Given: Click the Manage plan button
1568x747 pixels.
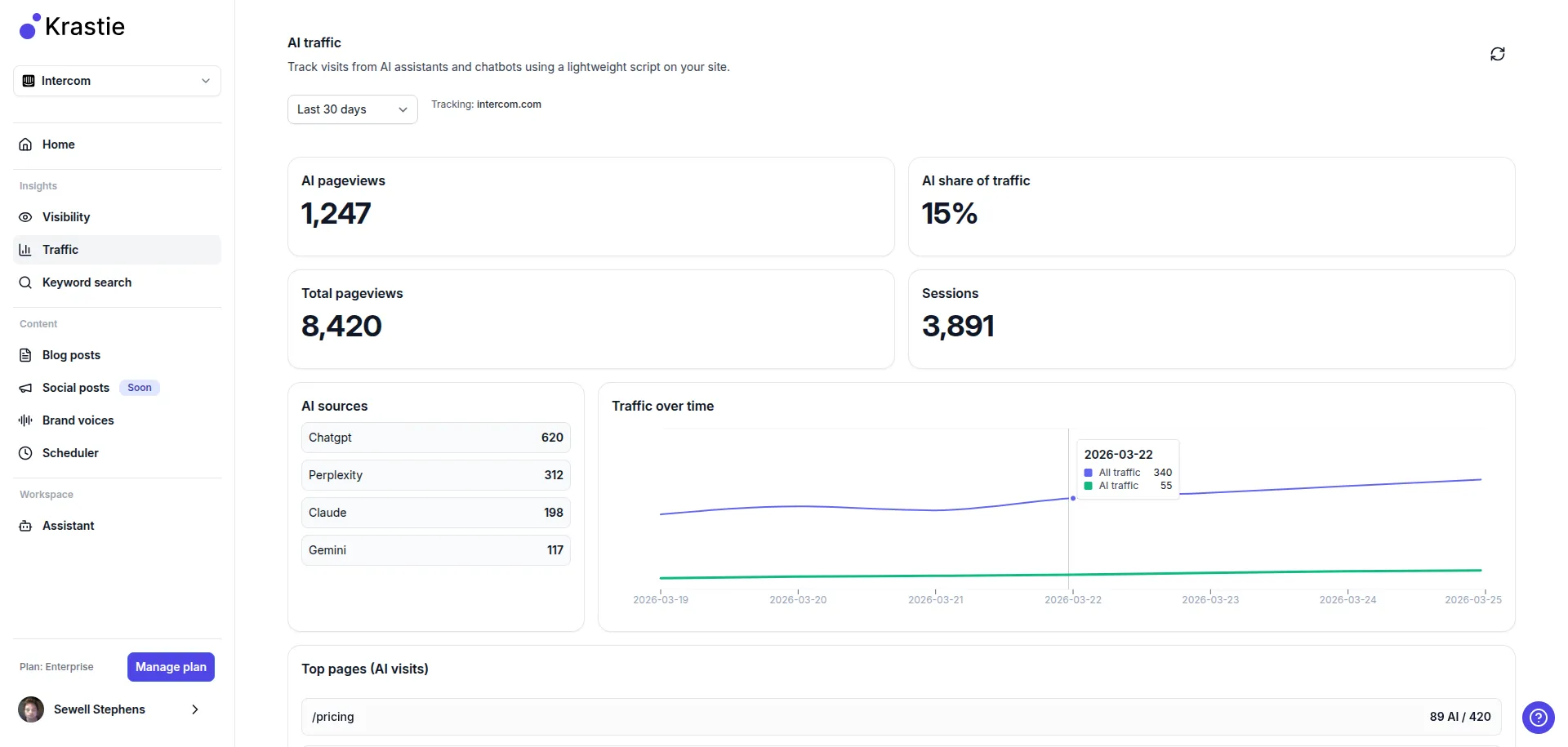Looking at the screenshot, I should 171,667.
